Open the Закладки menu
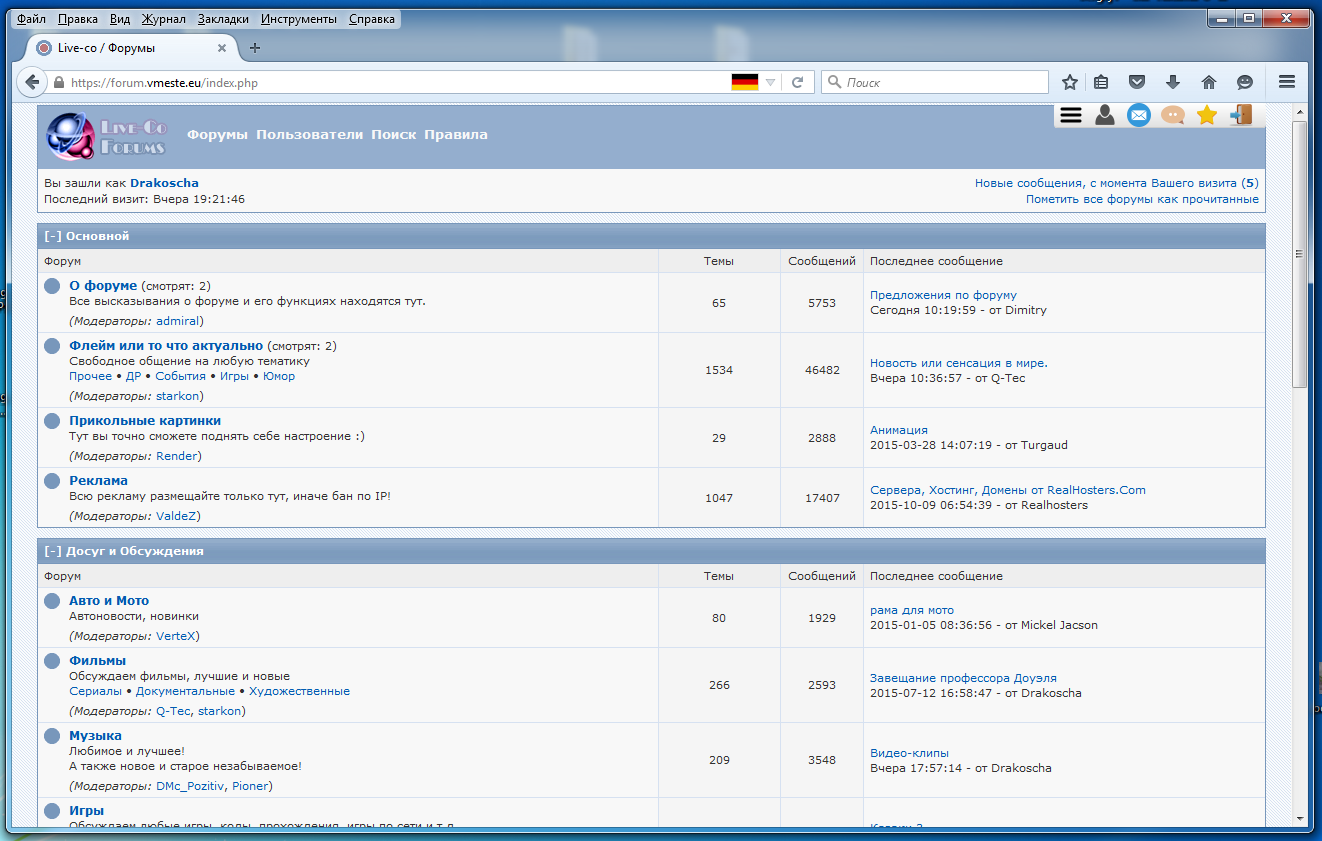 point(225,19)
